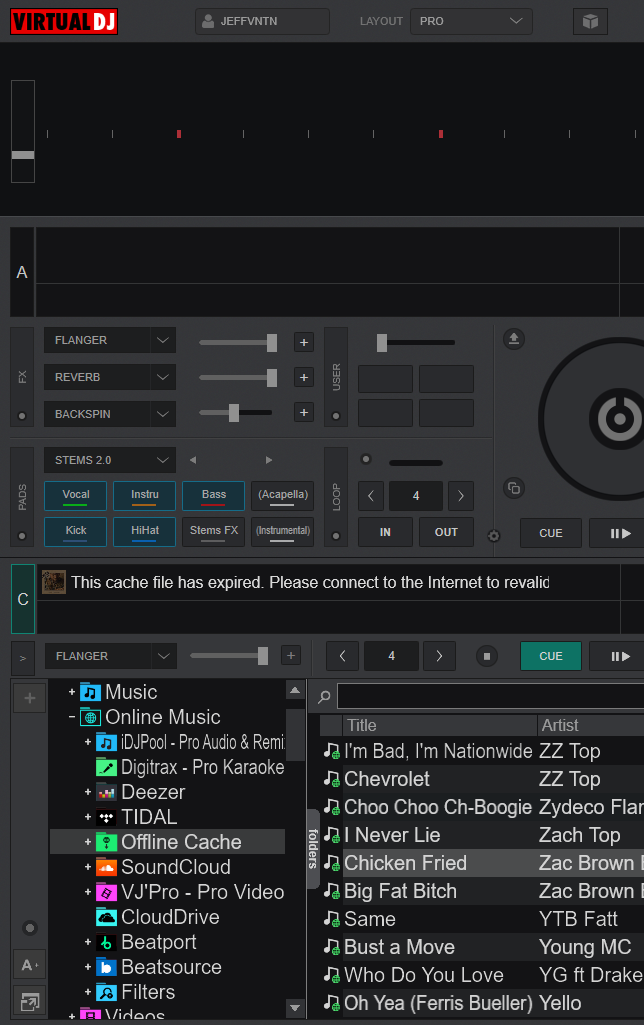Open the BACKSPIN effect dropdown
Screen dimensions: 644x1025
click(110, 414)
